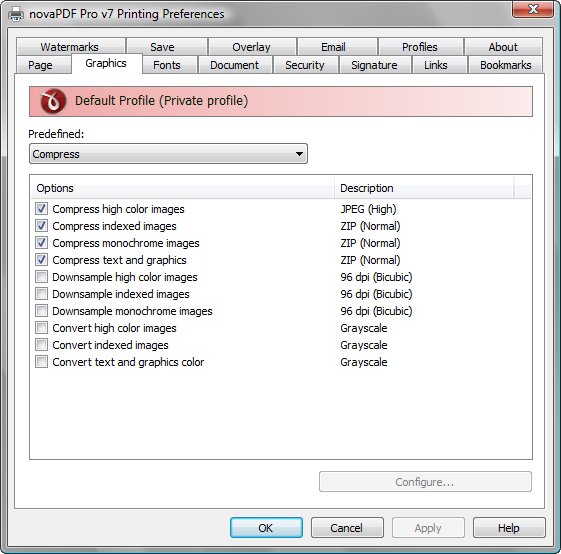Uncheck Compress high color images

[42, 209]
